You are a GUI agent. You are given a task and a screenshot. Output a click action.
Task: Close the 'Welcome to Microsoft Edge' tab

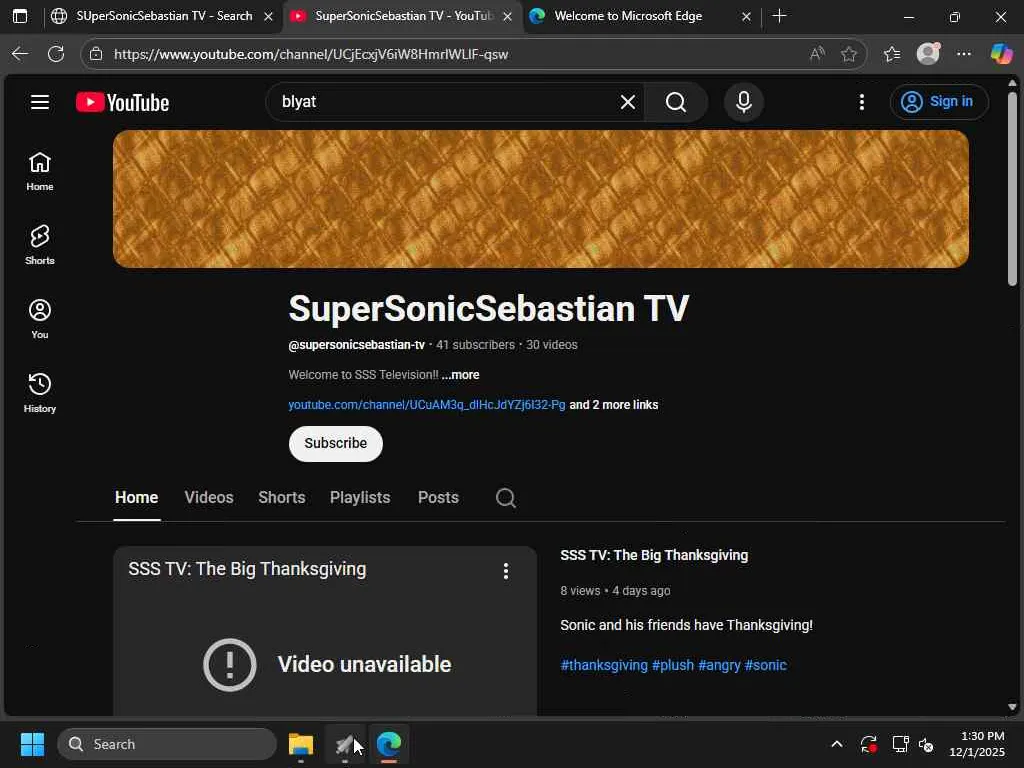point(746,16)
